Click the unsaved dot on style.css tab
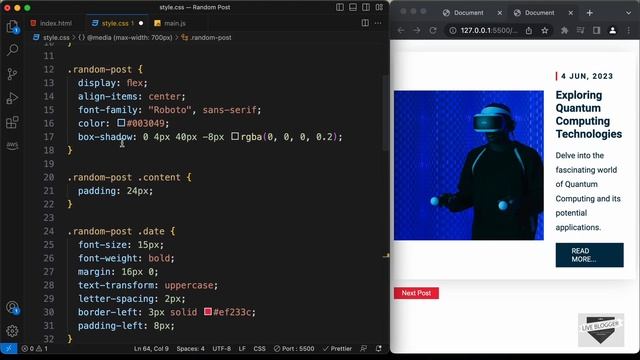This screenshot has width=640, height=360. 141,23
